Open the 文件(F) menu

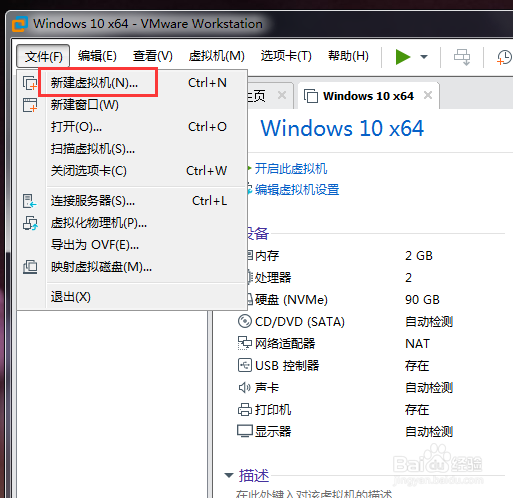pyautogui.click(x=43, y=56)
